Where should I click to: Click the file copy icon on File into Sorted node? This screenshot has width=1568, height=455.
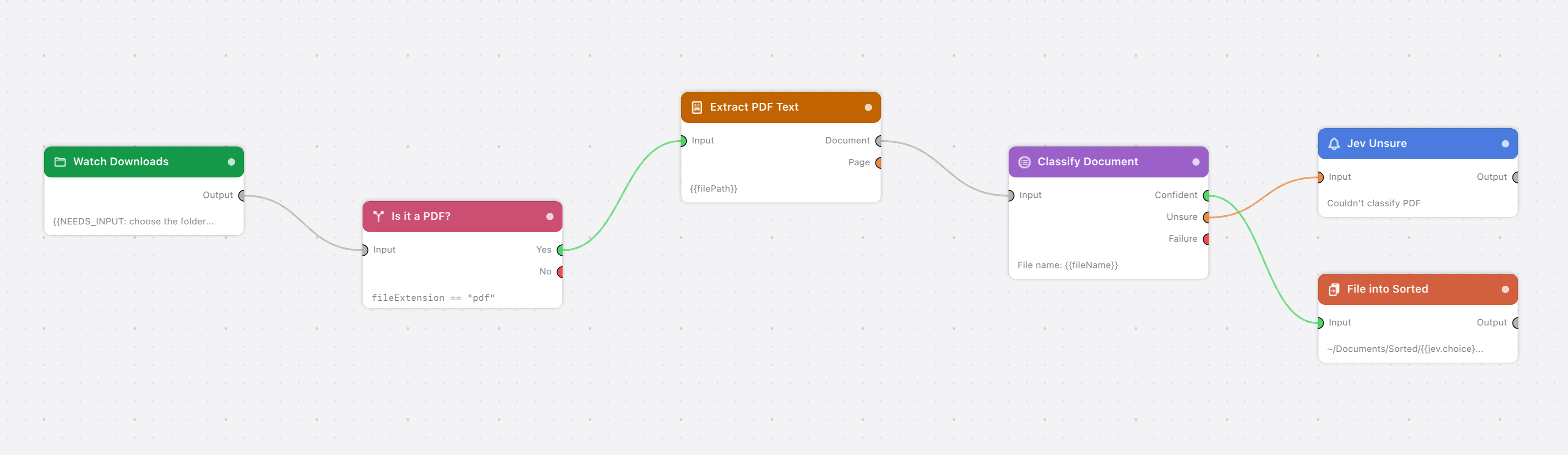[x=1334, y=289]
